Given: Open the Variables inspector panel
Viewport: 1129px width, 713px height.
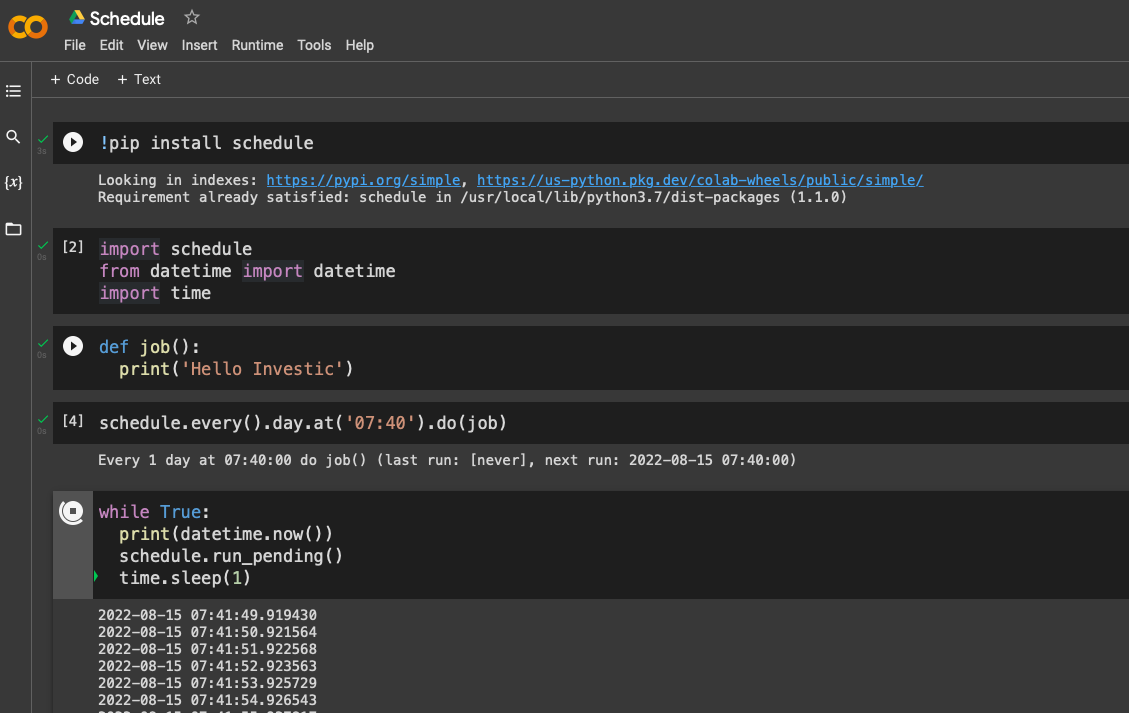Looking at the screenshot, I should coord(13,183).
